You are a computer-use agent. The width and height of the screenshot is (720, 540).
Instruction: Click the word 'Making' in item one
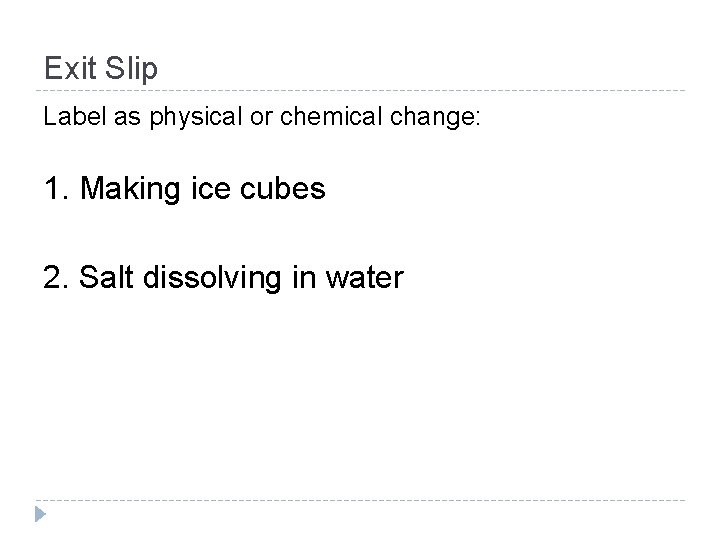[130, 189]
